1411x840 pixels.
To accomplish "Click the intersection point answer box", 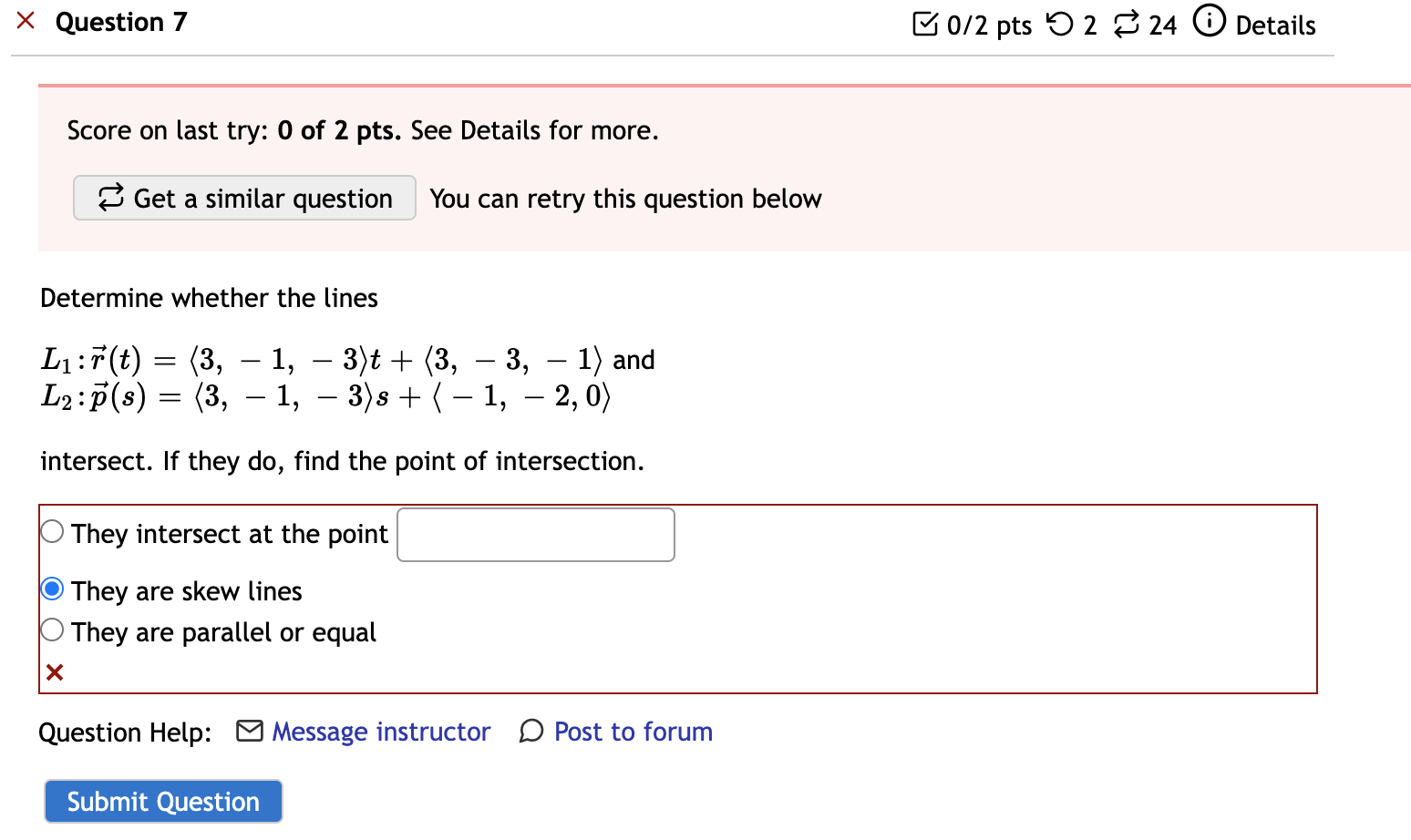I will (x=535, y=534).
